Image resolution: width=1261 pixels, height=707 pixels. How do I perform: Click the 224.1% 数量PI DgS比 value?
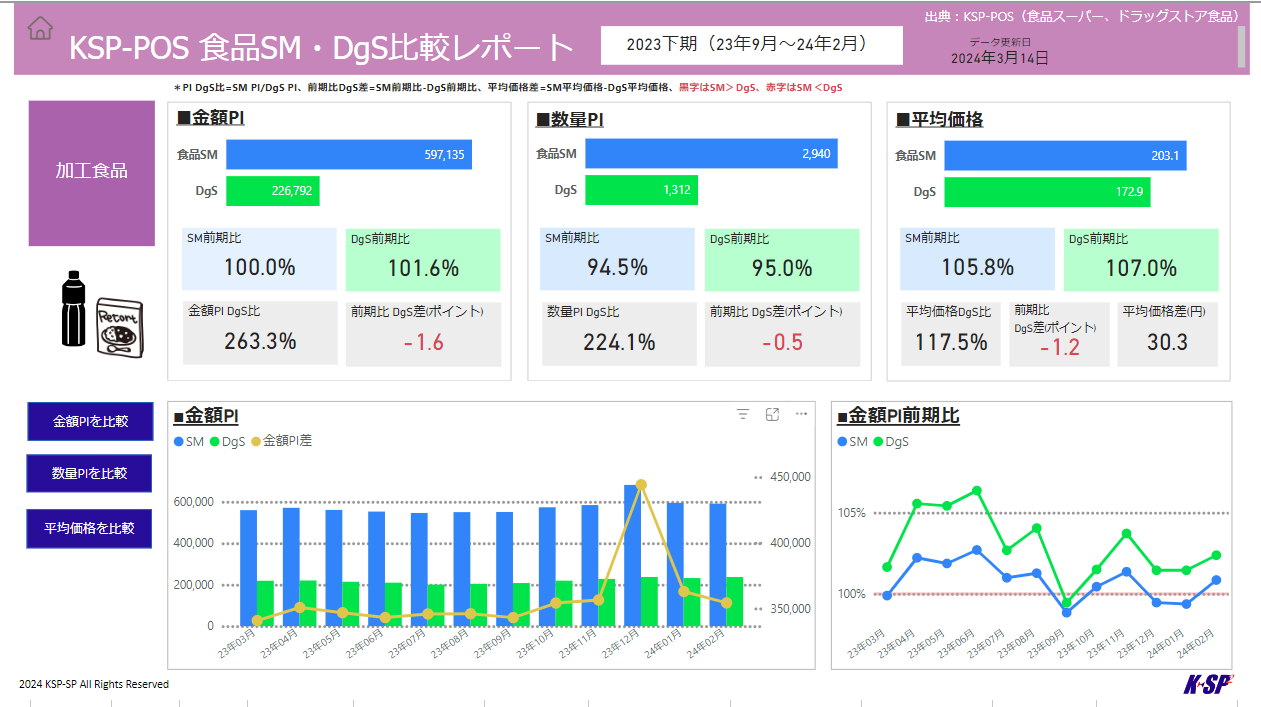pos(619,342)
